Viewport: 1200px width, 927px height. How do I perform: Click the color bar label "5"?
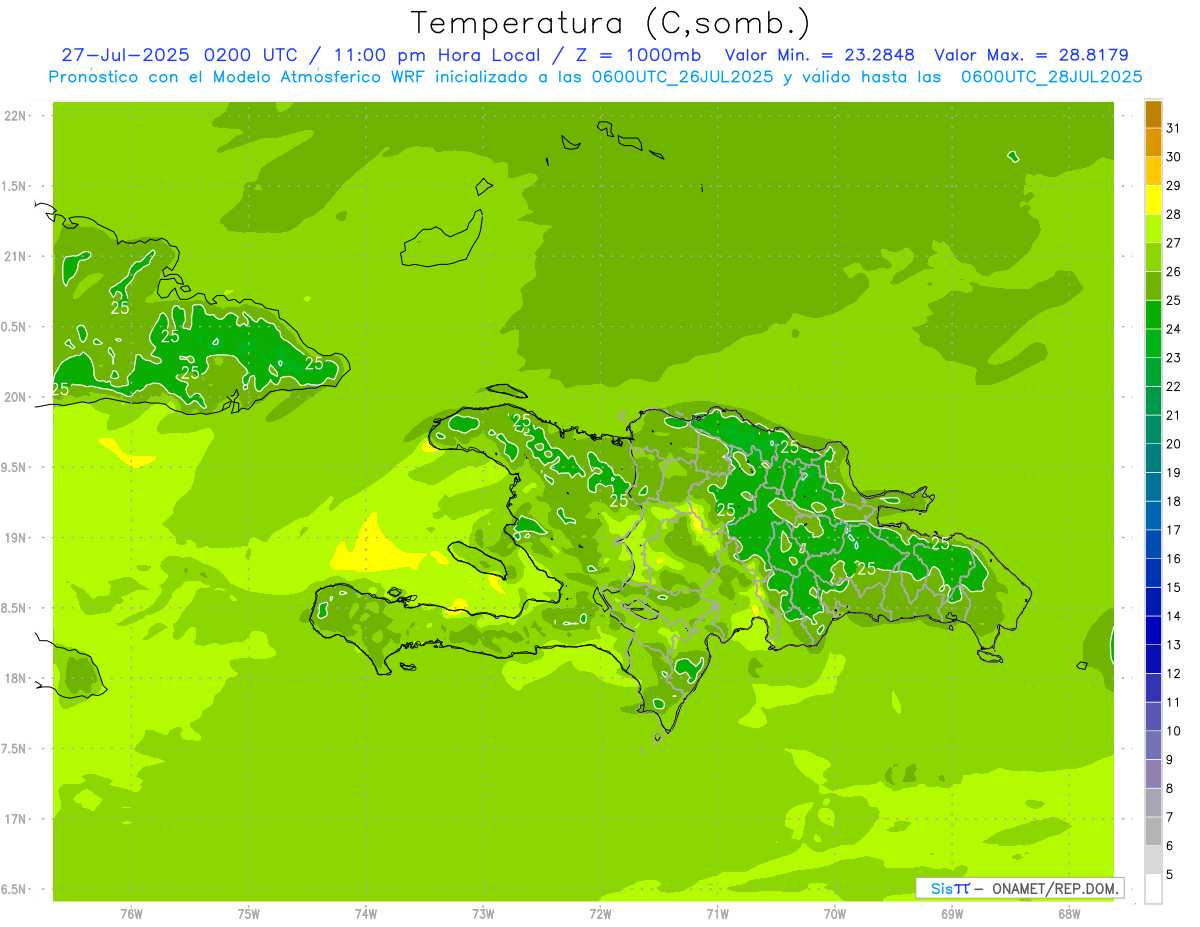pyautogui.click(x=1169, y=874)
